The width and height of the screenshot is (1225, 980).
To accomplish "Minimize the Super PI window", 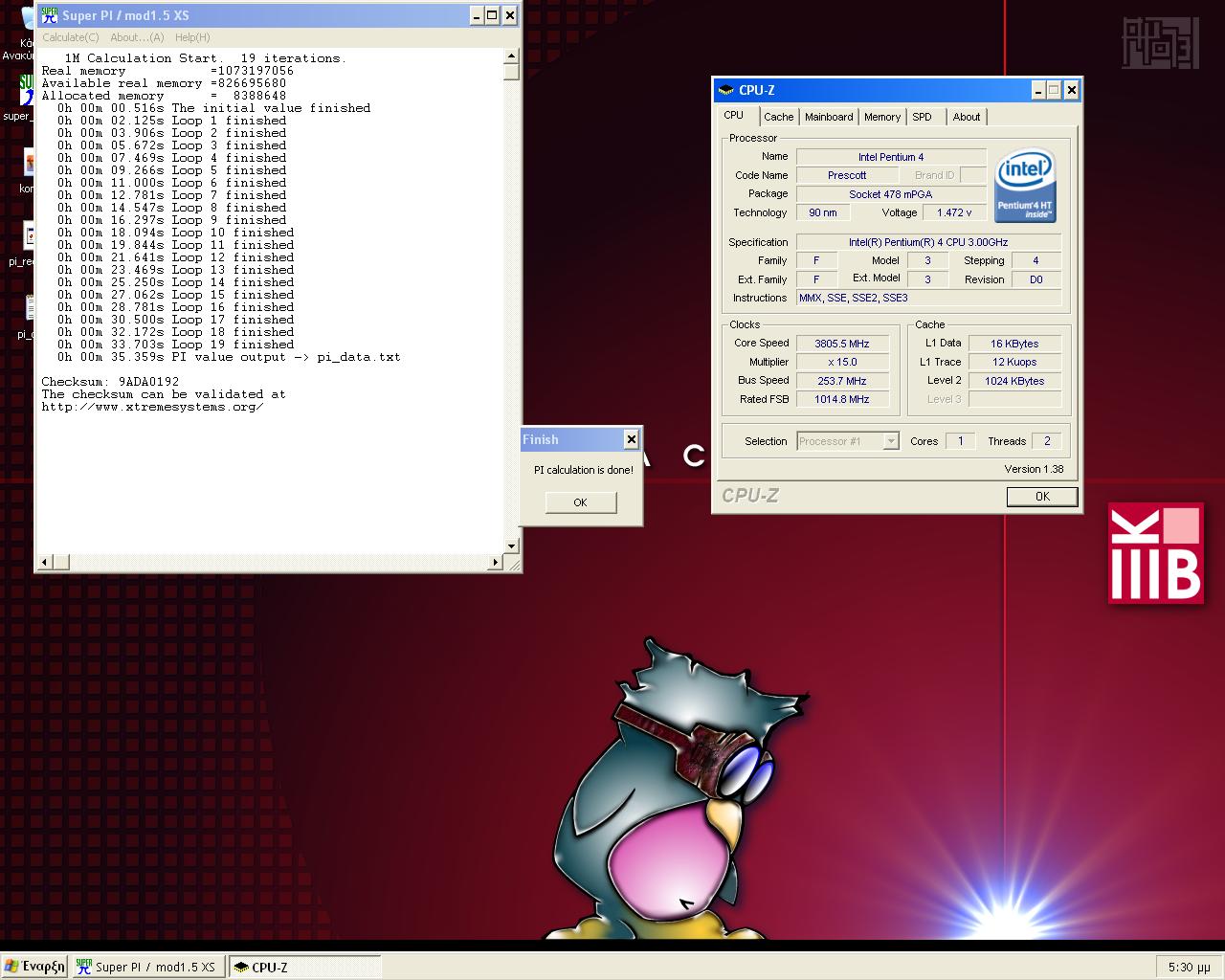I will [x=477, y=15].
